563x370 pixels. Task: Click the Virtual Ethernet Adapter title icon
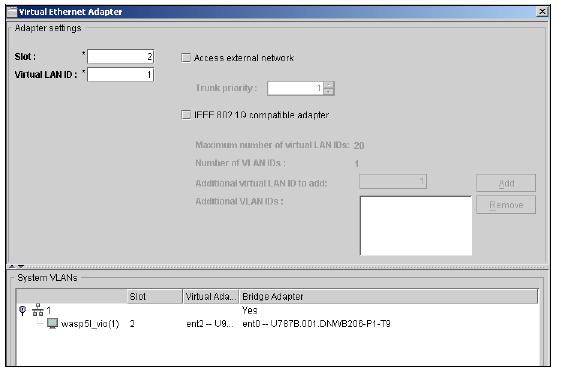point(12,12)
